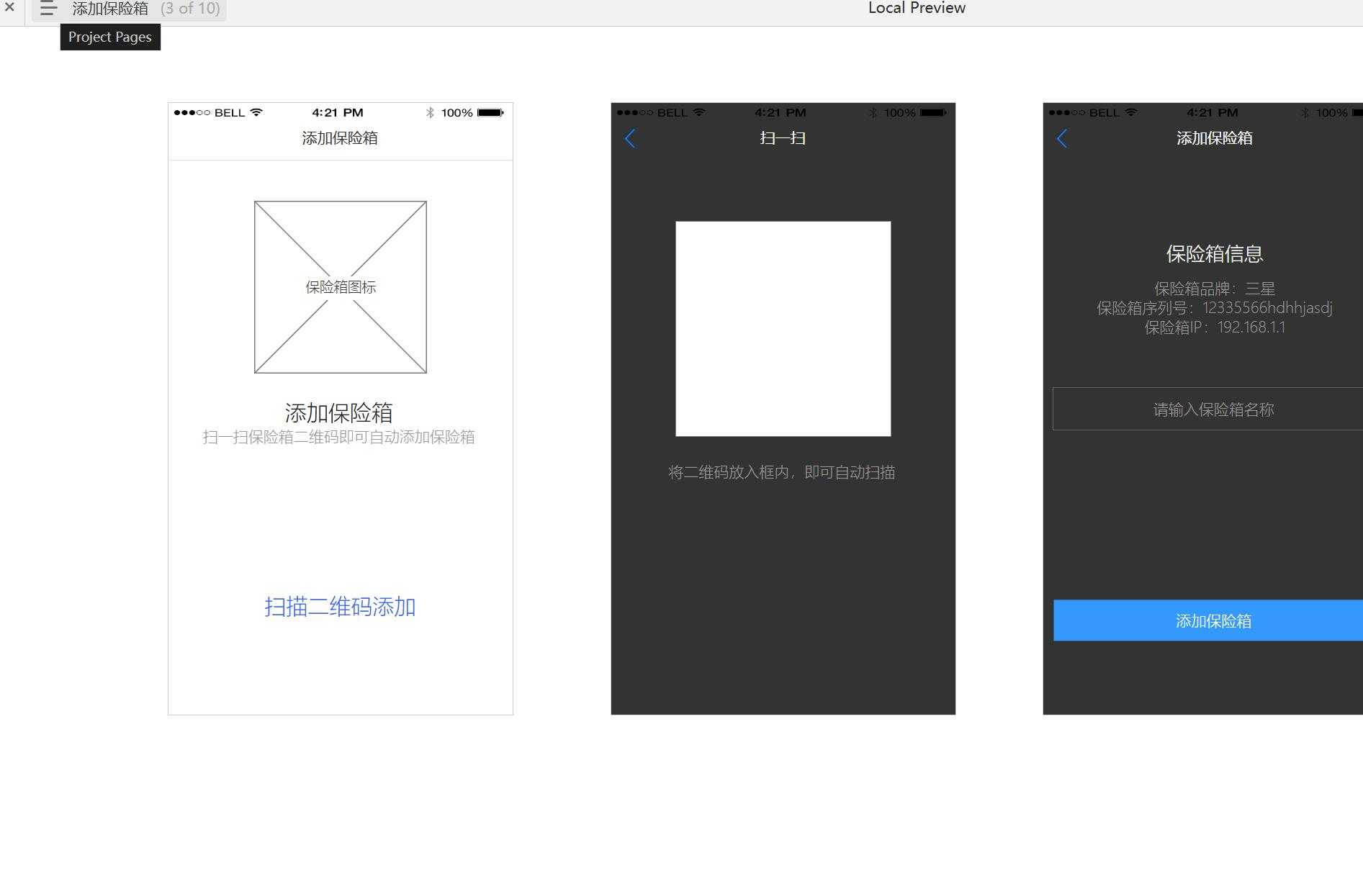Open the Project Pages hamburger menu
This screenshot has height=896, width=1363.
(48, 9)
